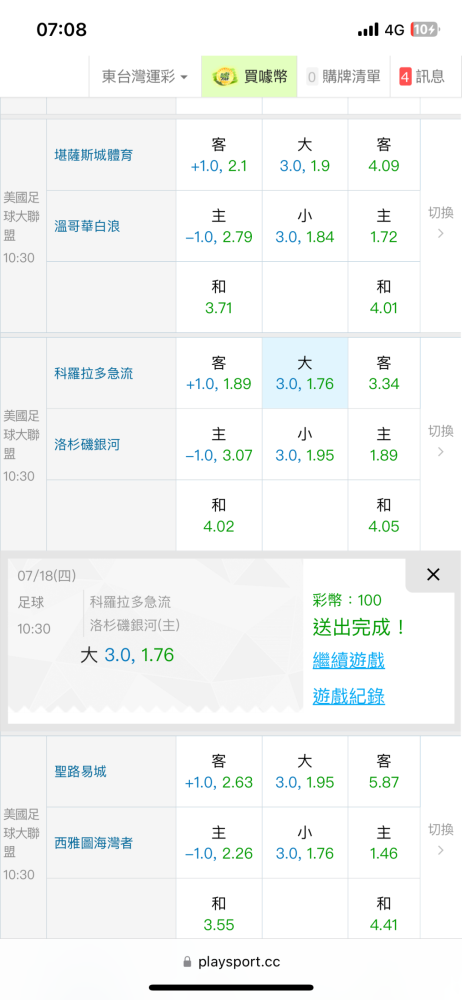Open the 東台灣運彩 dropdown
Viewport: 462px width, 1000px height.
tap(145, 77)
